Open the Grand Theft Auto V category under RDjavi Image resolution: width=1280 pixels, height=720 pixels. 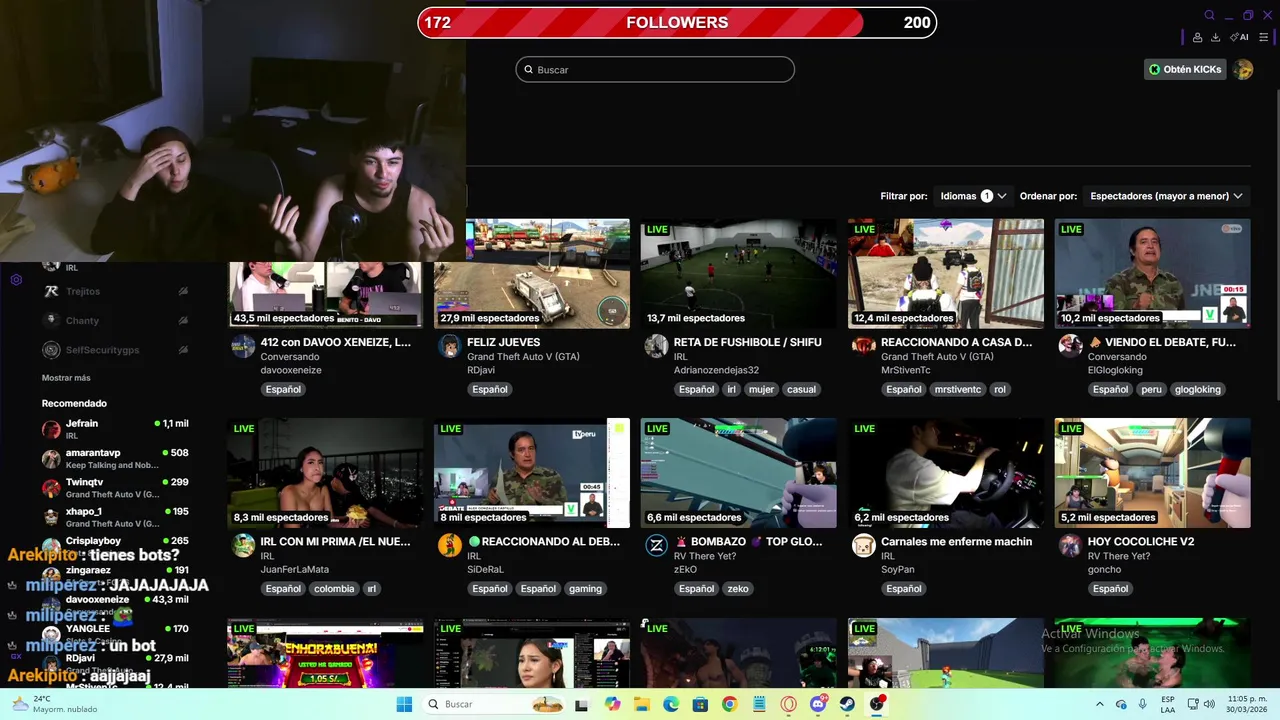tap(523, 357)
